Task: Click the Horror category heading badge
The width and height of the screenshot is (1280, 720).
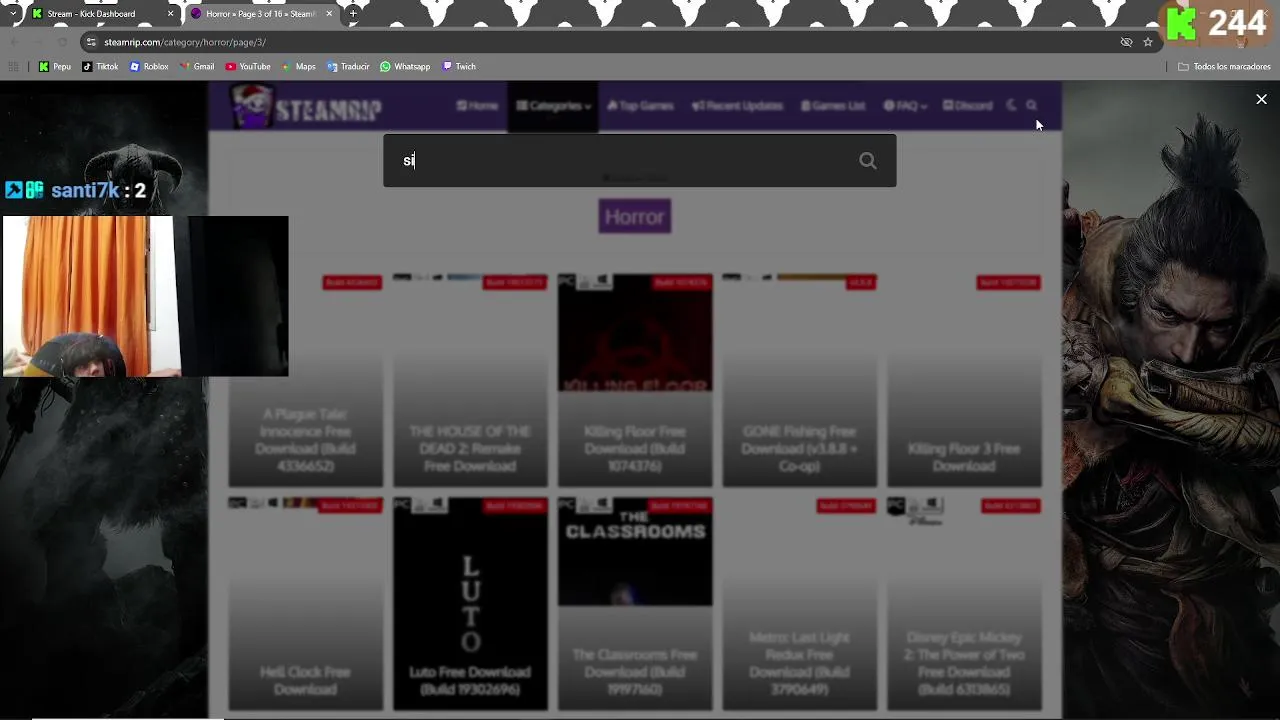Action: [x=635, y=217]
